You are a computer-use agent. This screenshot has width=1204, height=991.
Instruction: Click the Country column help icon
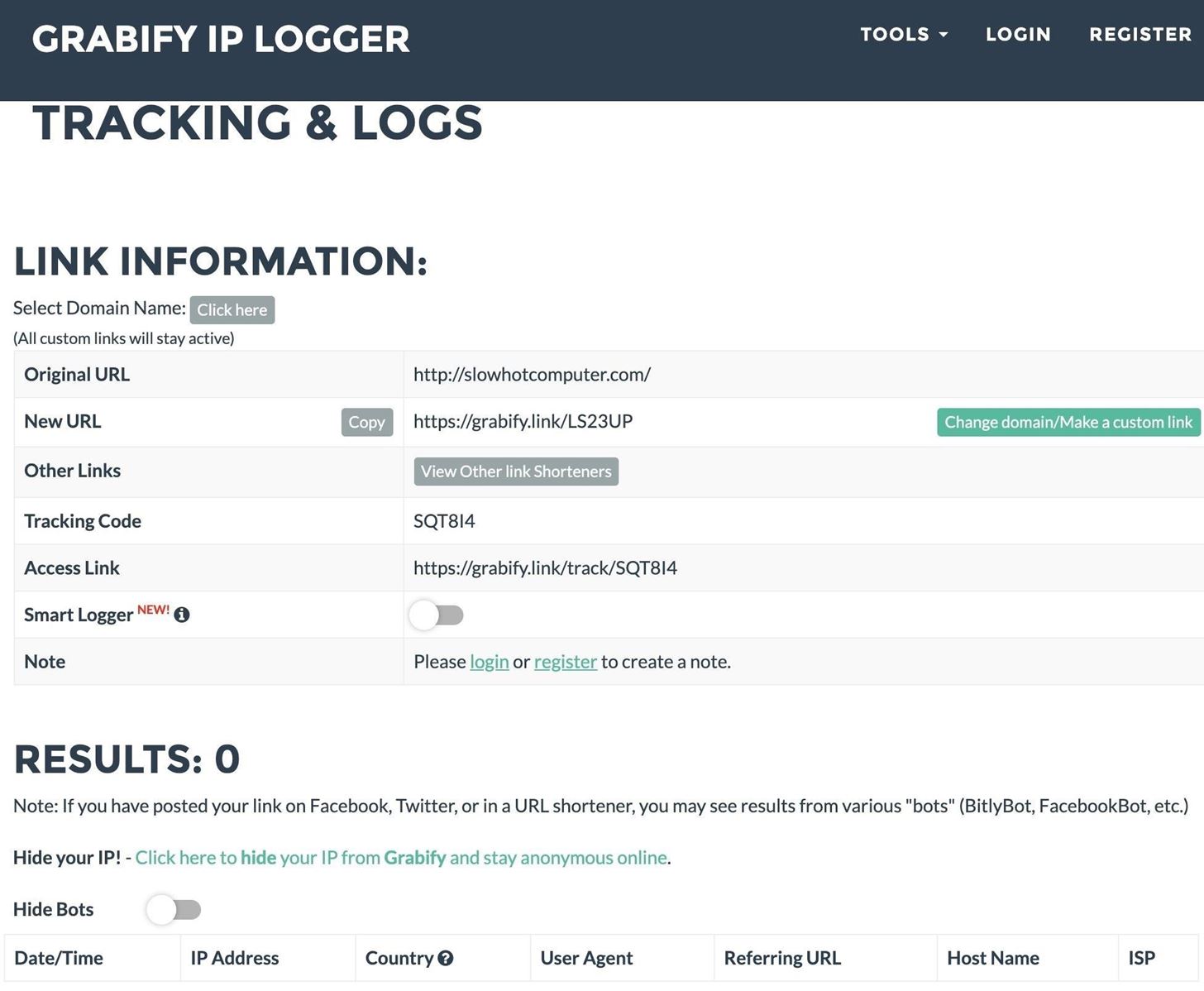(x=446, y=958)
